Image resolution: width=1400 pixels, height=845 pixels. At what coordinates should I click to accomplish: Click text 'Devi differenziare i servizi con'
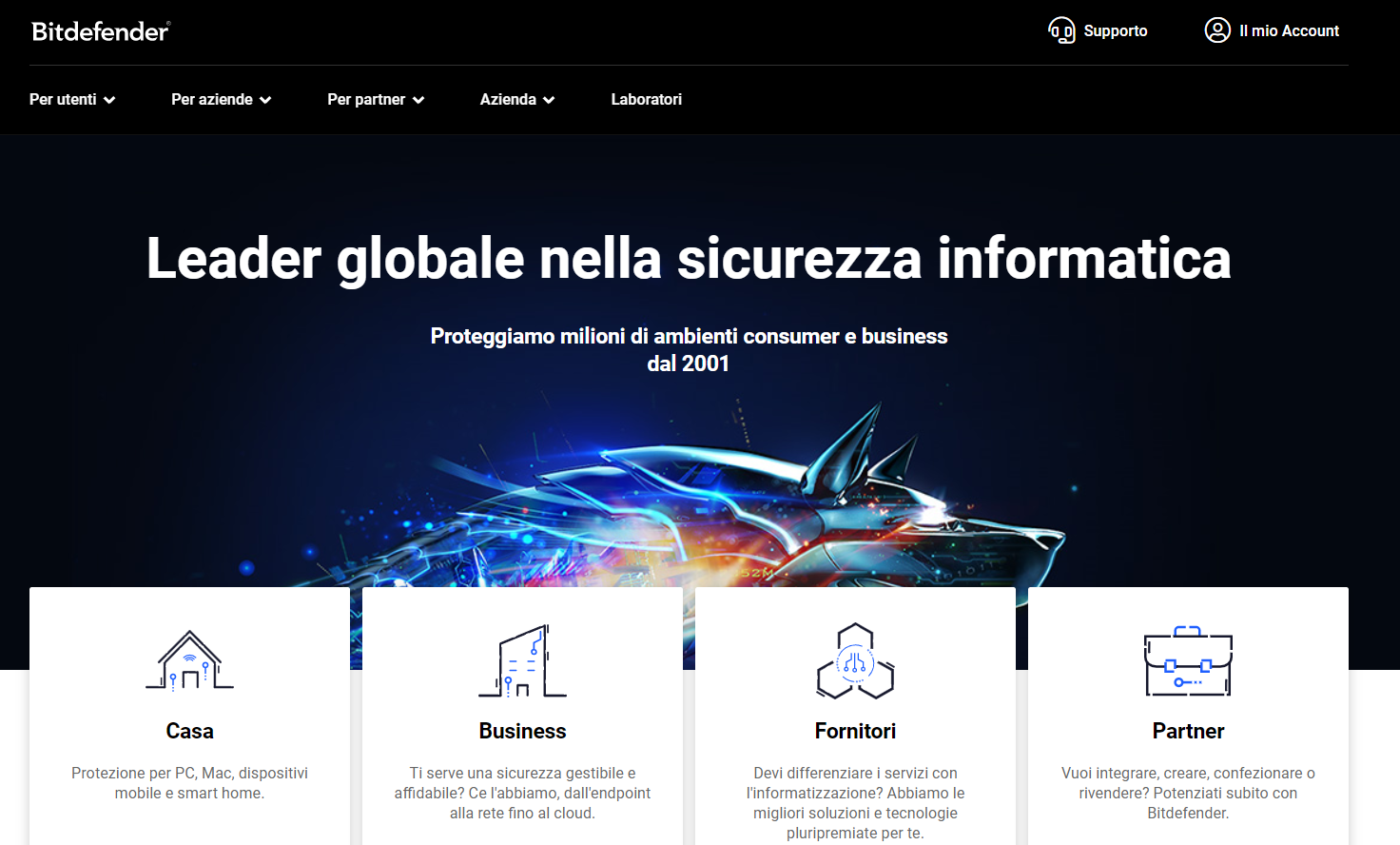coord(855,773)
